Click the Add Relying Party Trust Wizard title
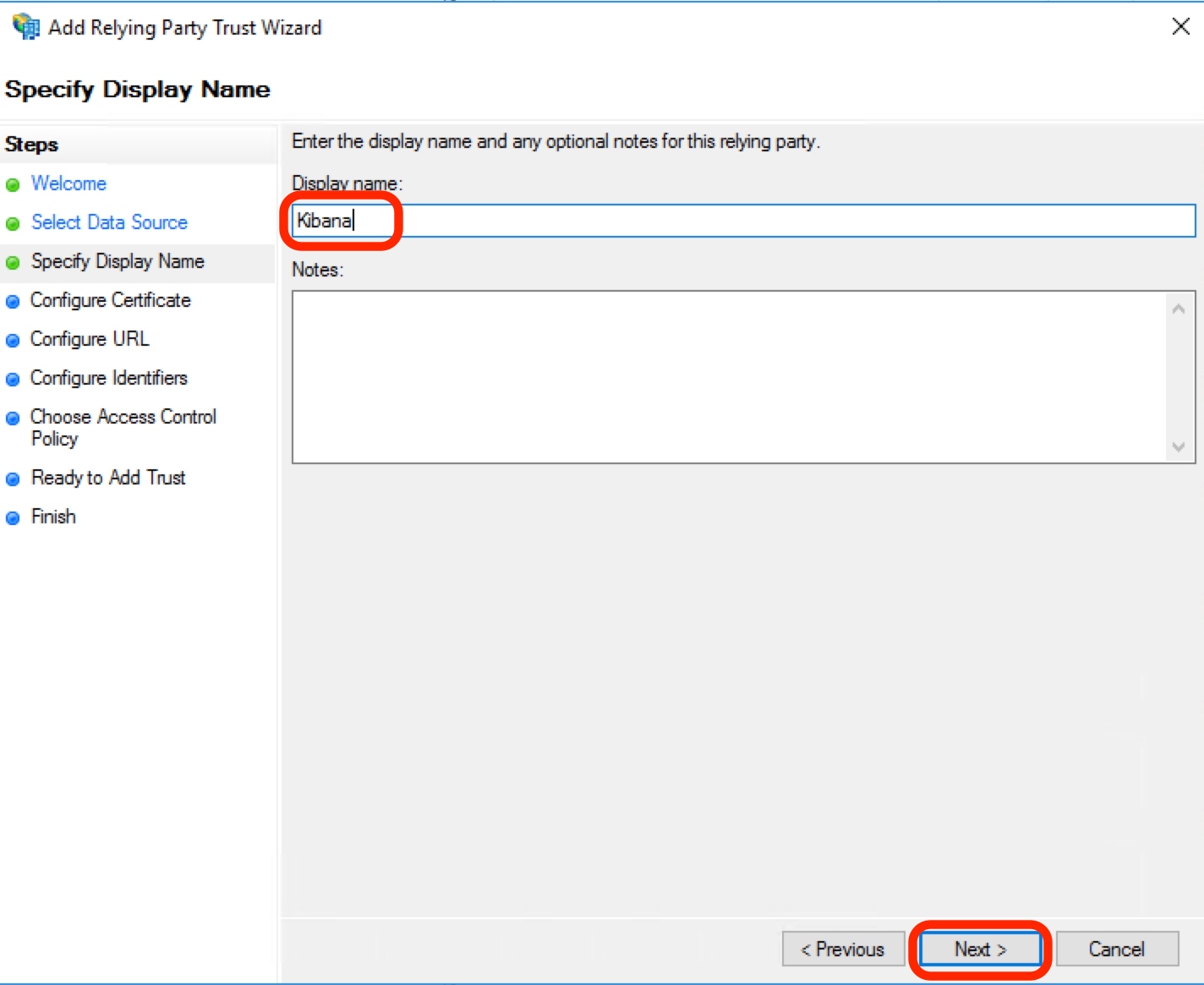The width and height of the screenshot is (1204, 985). click(x=185, y=28)
